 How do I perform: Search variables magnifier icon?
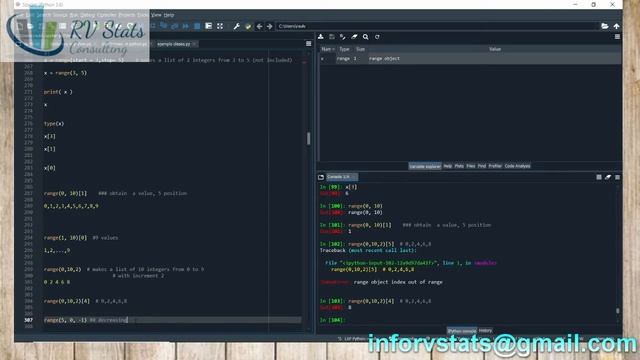coord(366,37)
